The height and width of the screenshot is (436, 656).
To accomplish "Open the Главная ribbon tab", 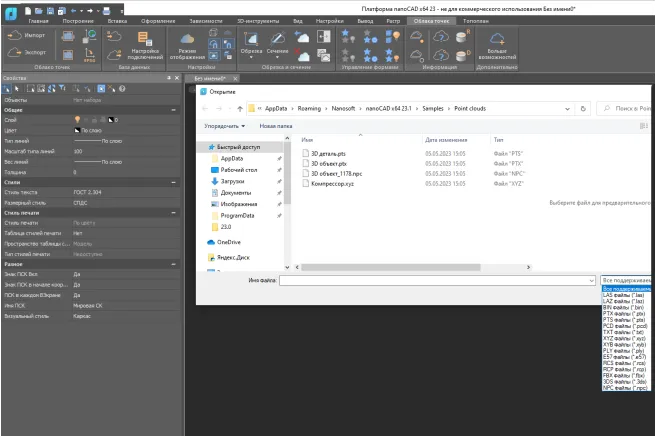I will (x=38, y=21).
